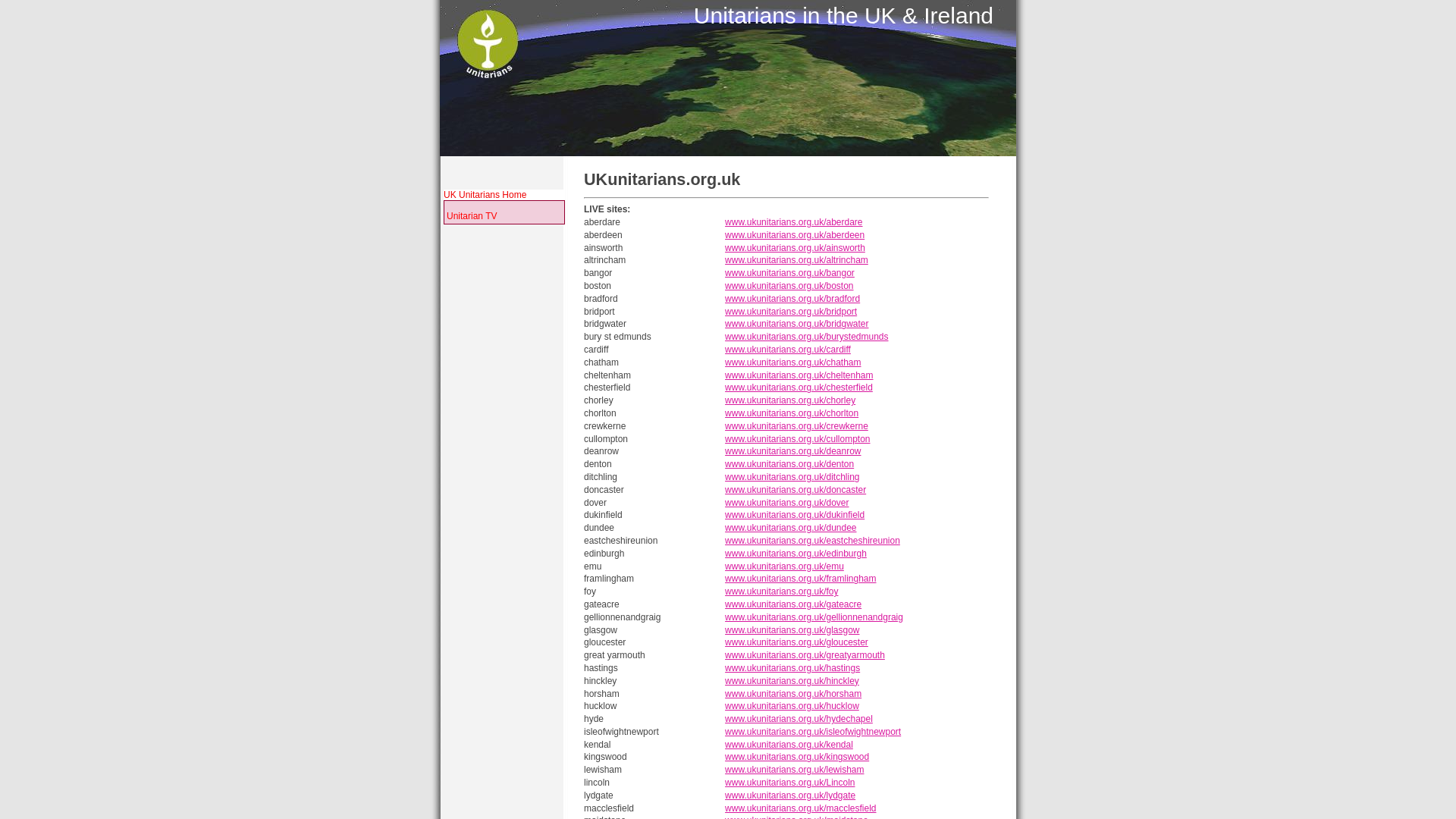Visit the chesterfield URL
Viewport: 1456px width, 819px height.
click(x=799, y=388)
